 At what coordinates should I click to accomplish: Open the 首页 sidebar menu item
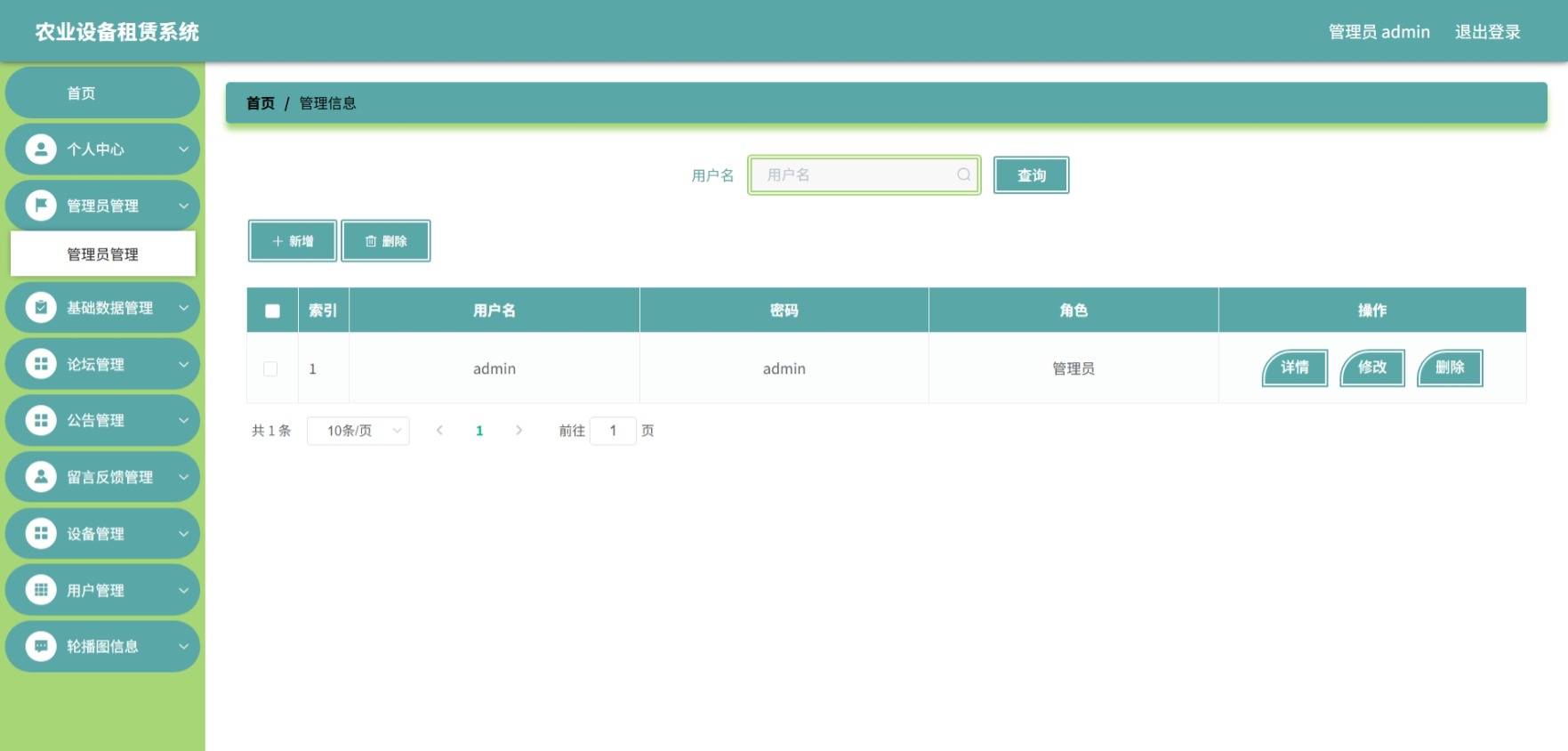[x=102, y=93]
